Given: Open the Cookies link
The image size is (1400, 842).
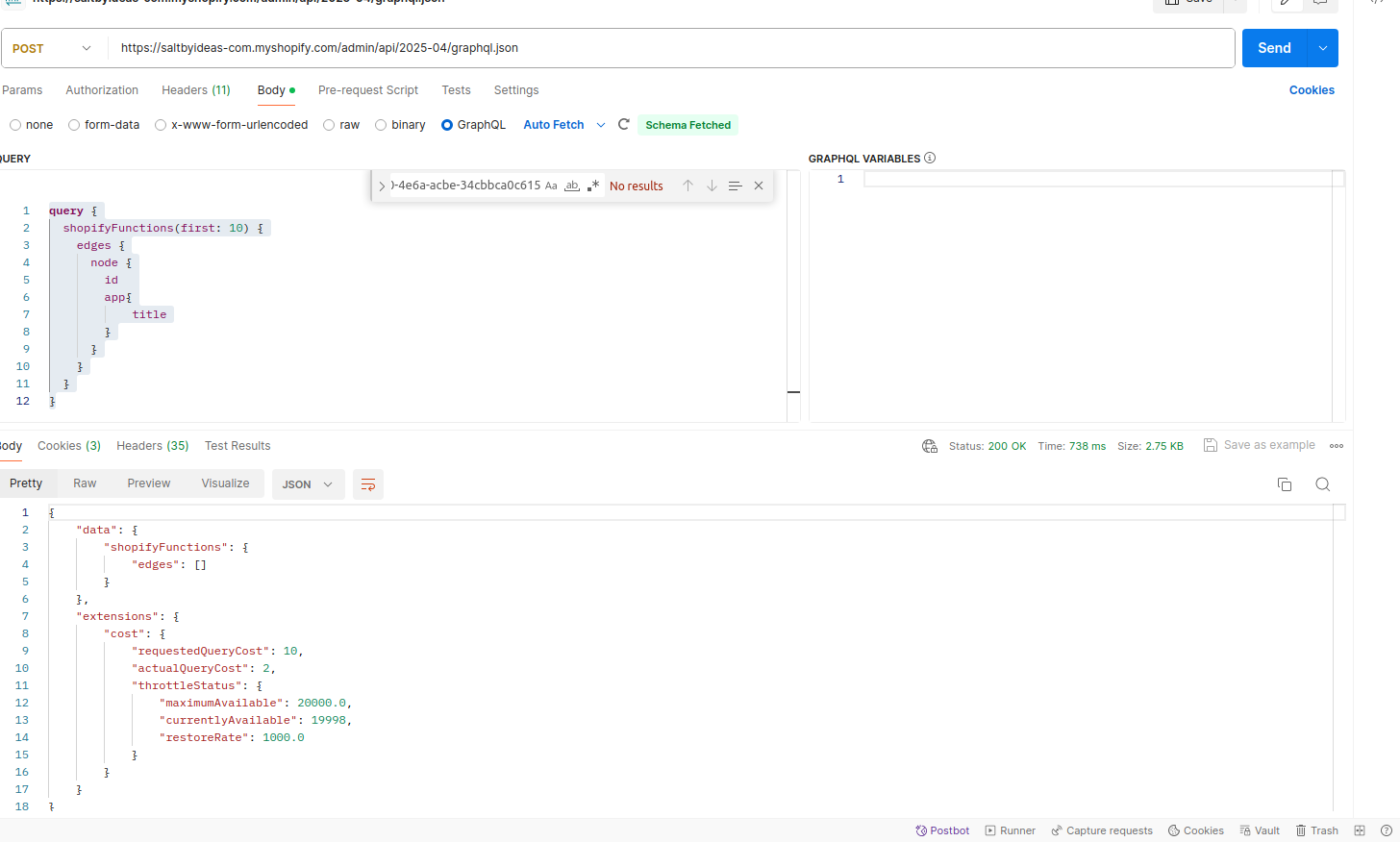Looking at the screenshot, I should pyautogui.click(x=1312, y=90).
